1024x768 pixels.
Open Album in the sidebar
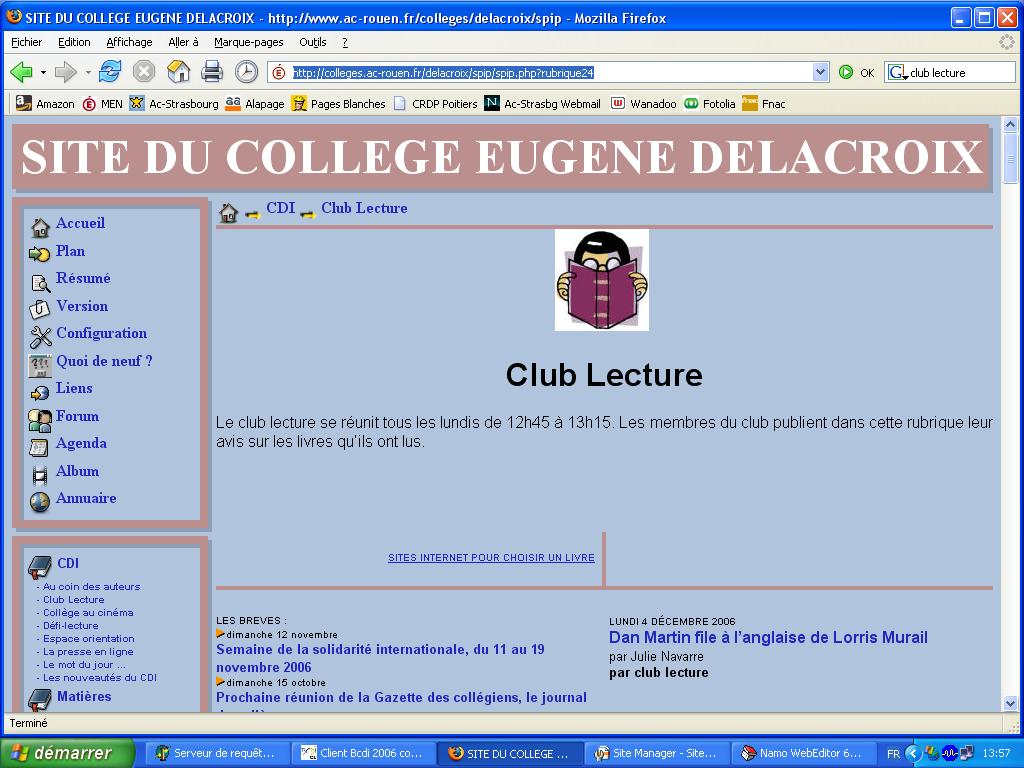78,471
